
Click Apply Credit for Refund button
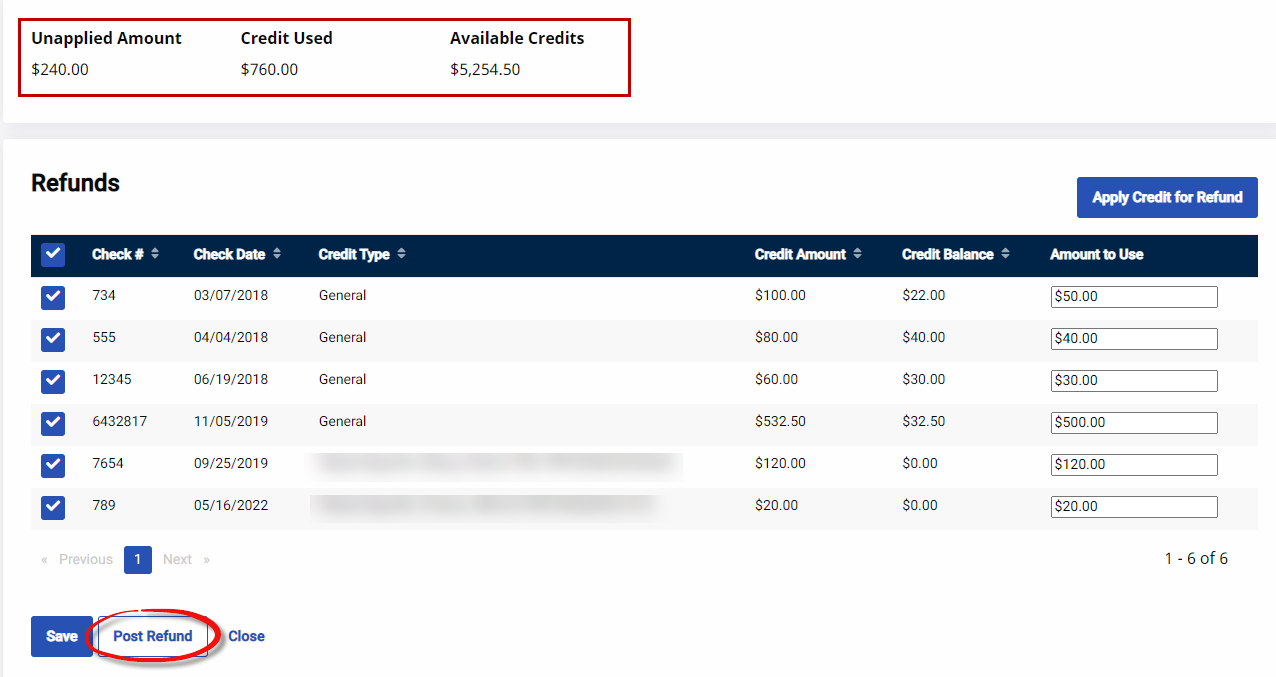coord(1166,198)
